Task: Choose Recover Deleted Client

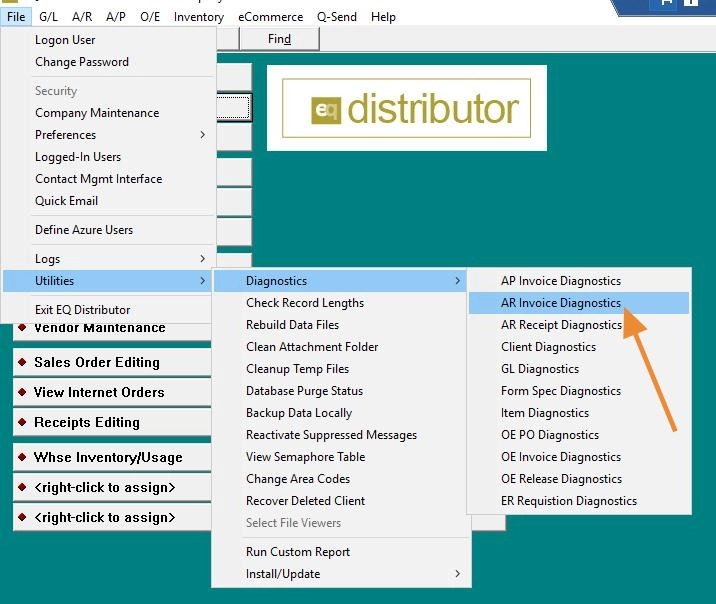Action: [340, 500]
